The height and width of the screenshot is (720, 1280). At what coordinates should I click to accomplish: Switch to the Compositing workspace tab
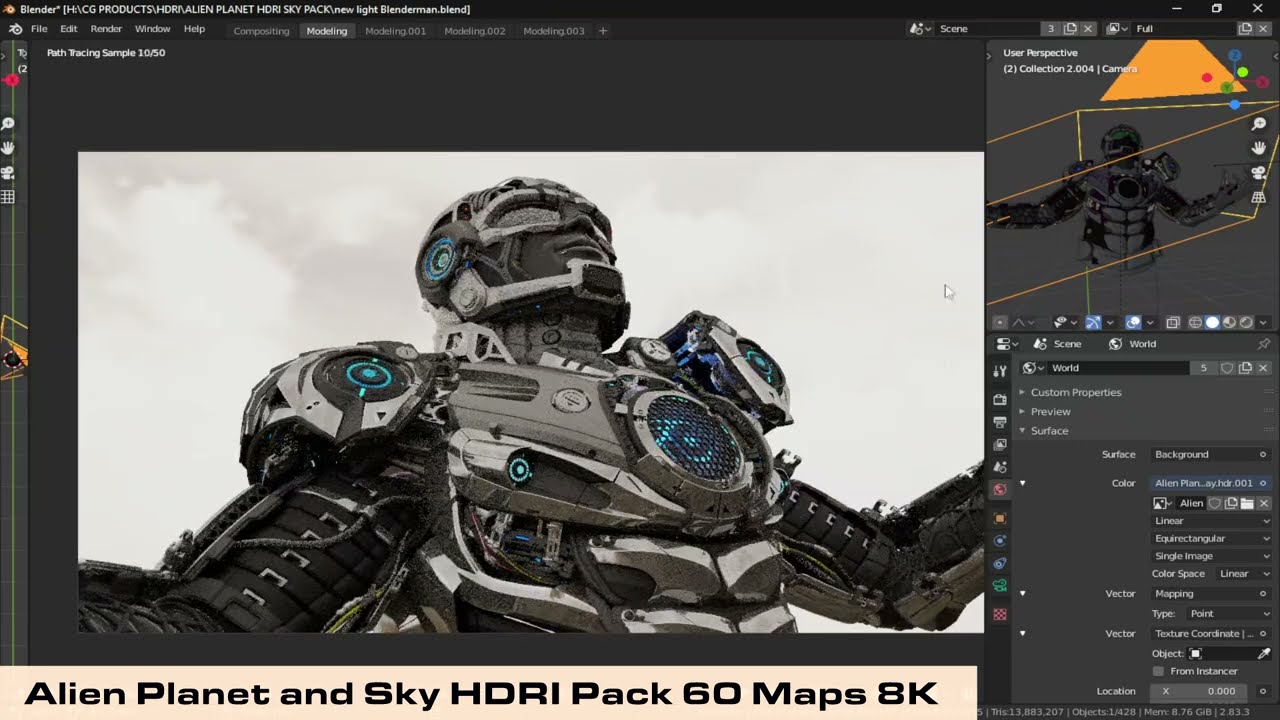261,31
